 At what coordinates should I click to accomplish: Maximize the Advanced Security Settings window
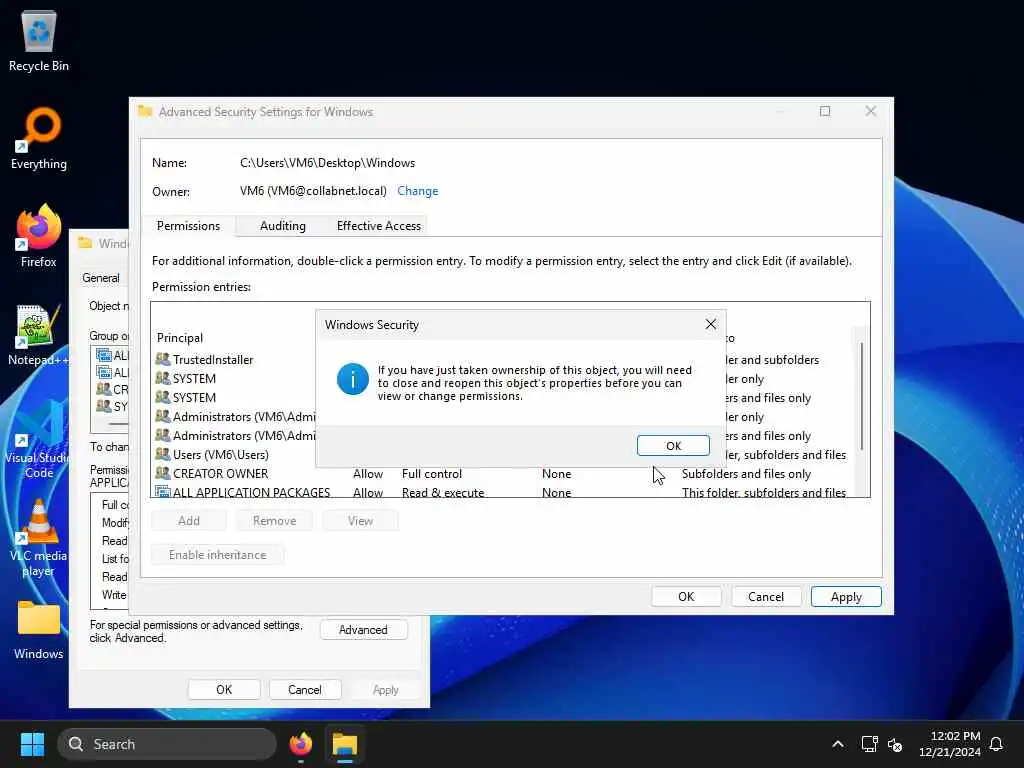[825, 111]
